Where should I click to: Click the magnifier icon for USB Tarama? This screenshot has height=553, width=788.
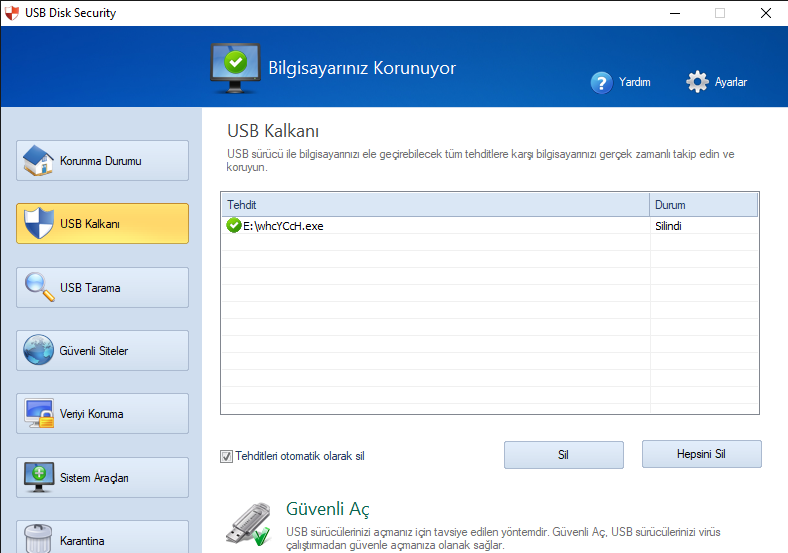coord(39,287)
